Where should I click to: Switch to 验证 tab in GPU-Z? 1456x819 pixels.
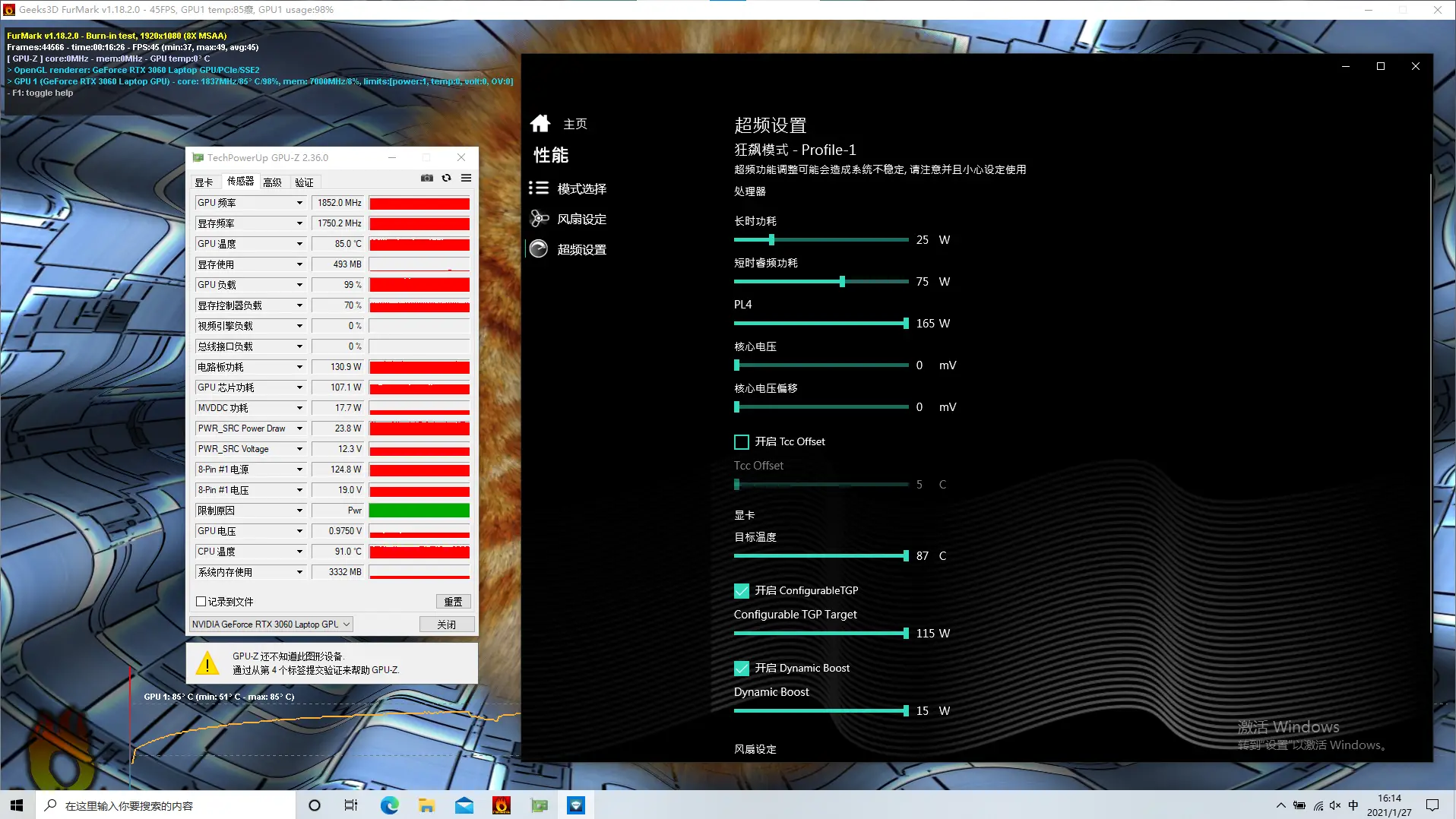pyautogui.click(x=305, y=182)
